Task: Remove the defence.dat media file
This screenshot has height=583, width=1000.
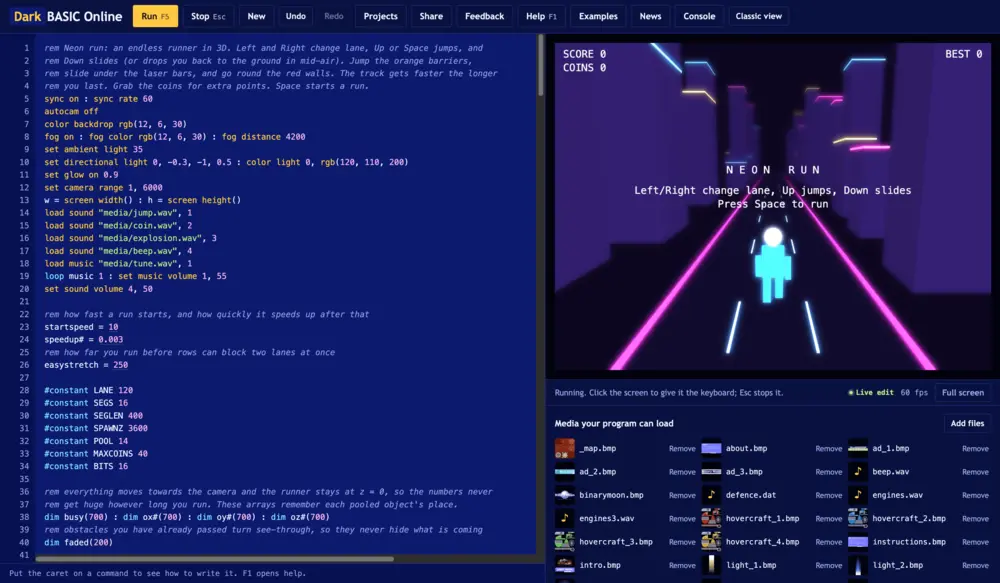Action: point(828,495)
